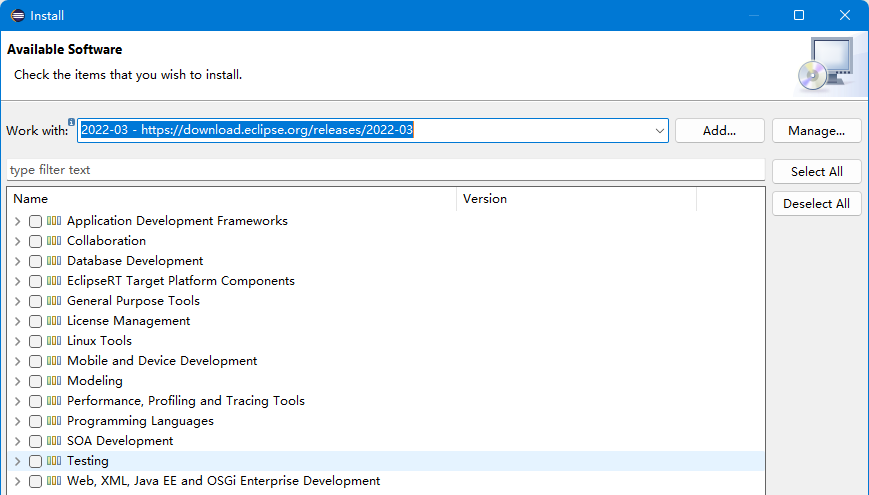Click the category icon next to Modeling
Image resolution: width=869 pixels, height=495 pixels.
[x=54, y=381]
